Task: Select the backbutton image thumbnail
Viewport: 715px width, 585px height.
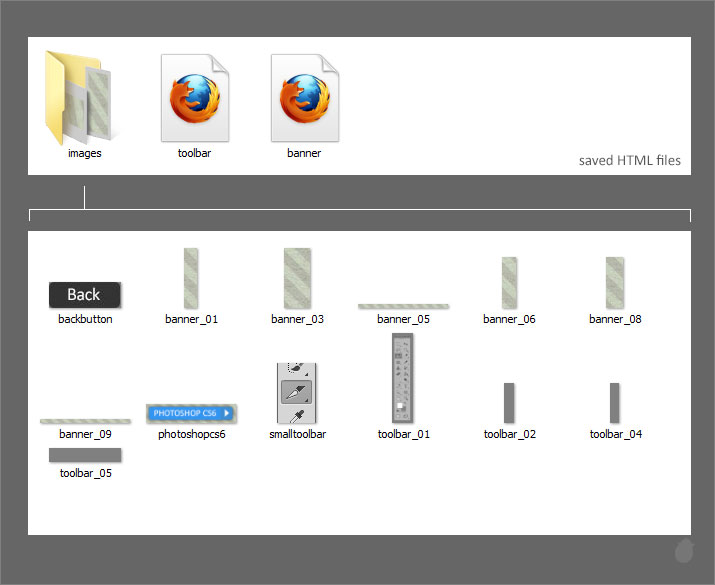Action: pyautogui.click(x=85, y=294)
